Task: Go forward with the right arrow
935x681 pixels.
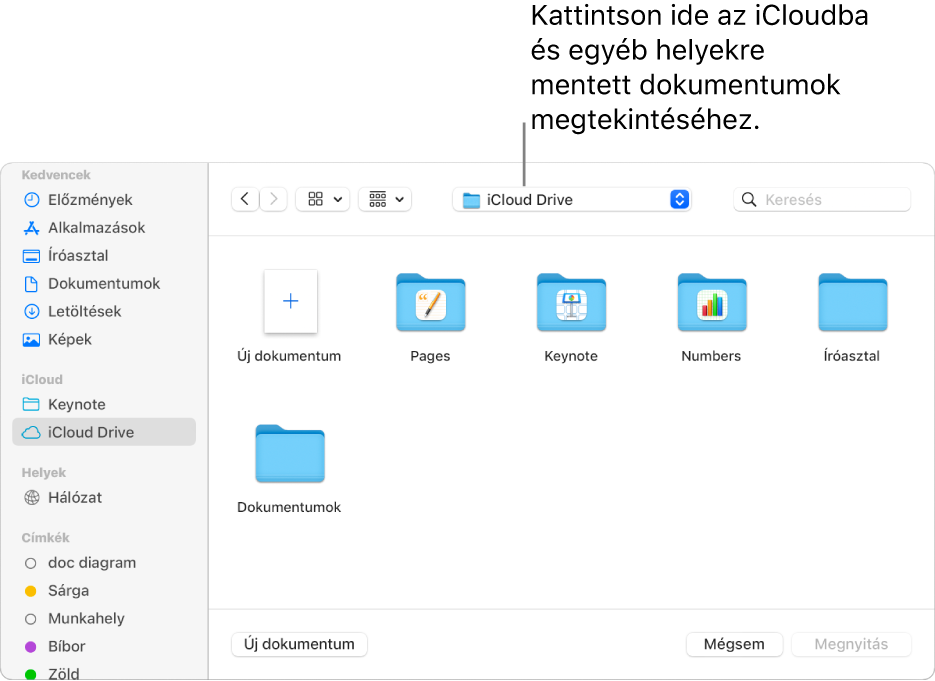Action: click(273, 199)
